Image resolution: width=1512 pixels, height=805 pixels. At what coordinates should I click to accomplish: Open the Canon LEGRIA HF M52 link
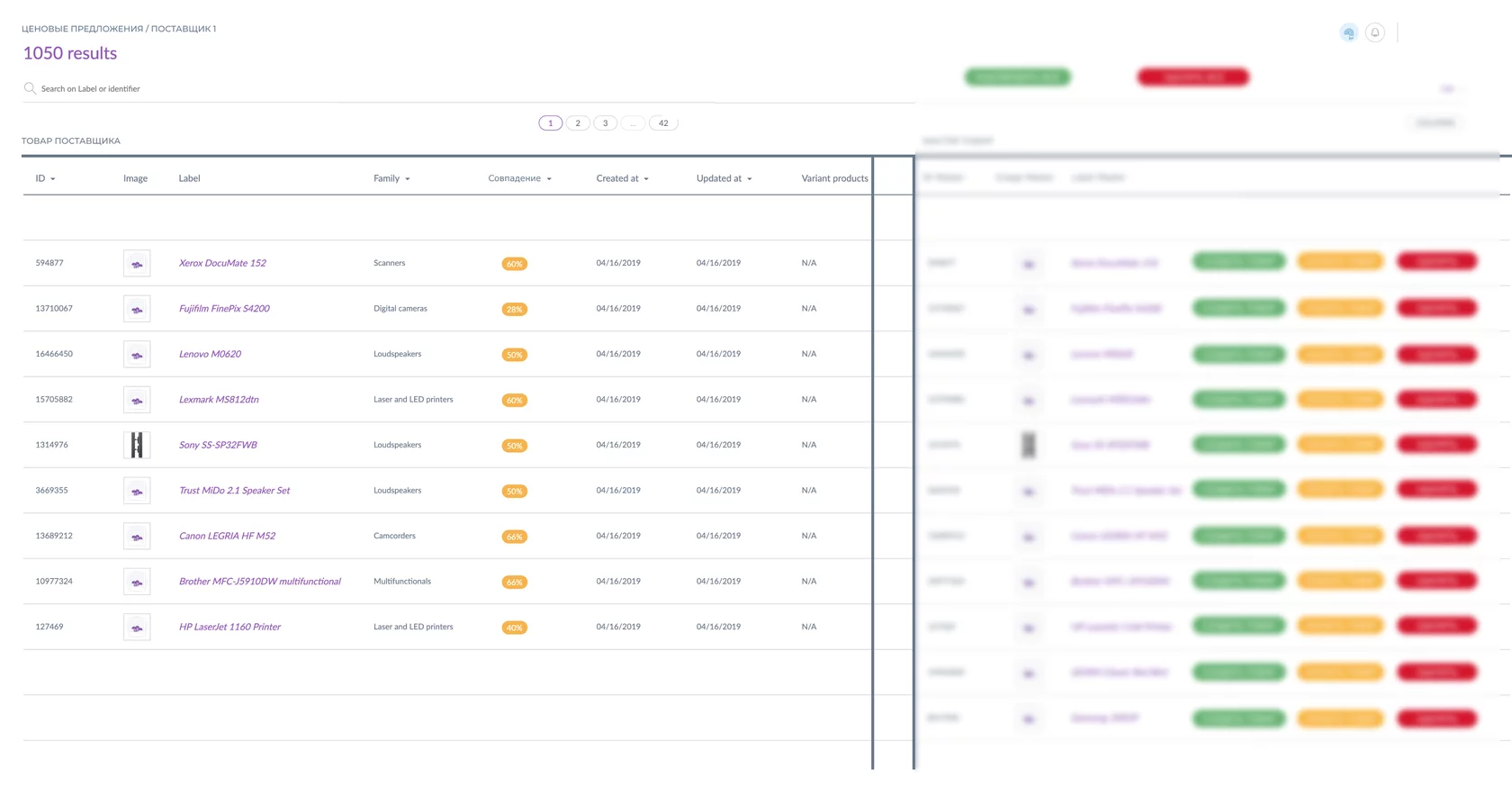(x=227, y=536)
